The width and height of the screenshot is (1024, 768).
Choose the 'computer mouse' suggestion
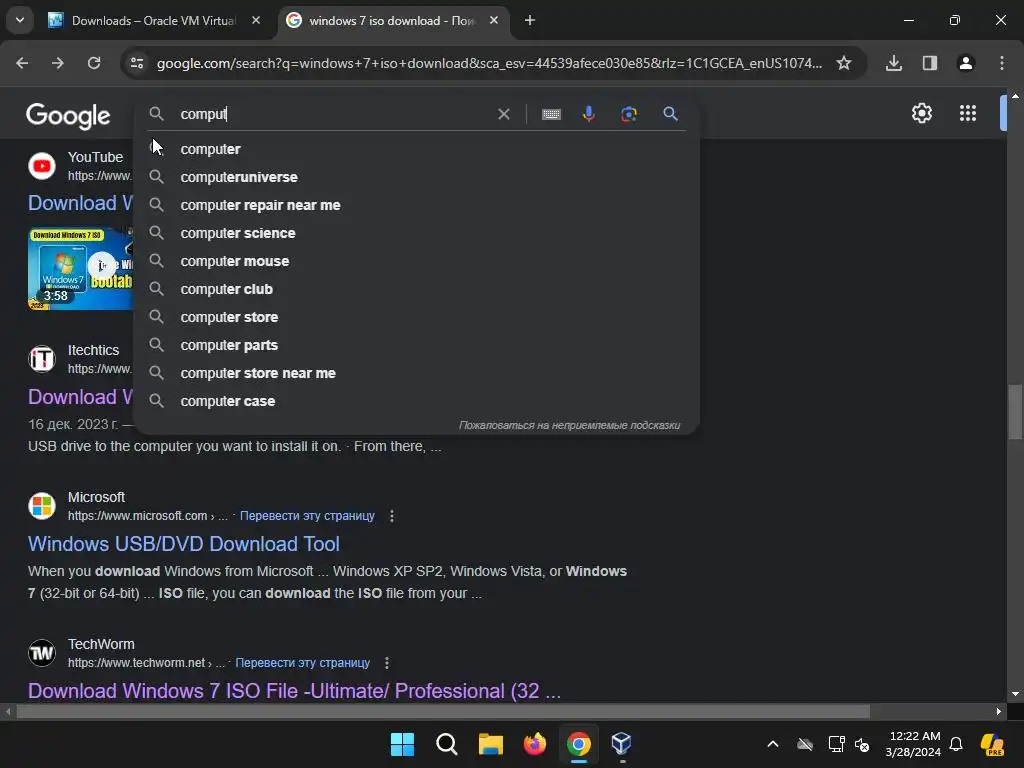pos(416,261)
